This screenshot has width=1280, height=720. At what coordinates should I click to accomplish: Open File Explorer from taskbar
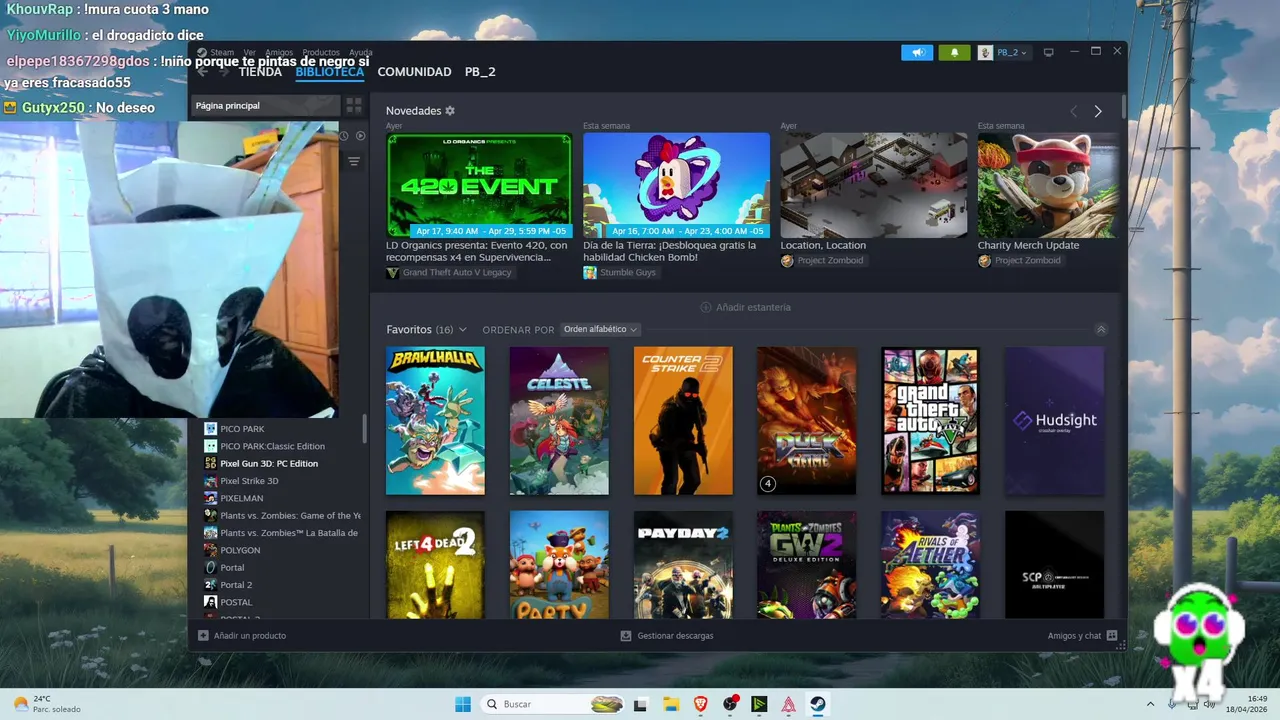[671, 704]
